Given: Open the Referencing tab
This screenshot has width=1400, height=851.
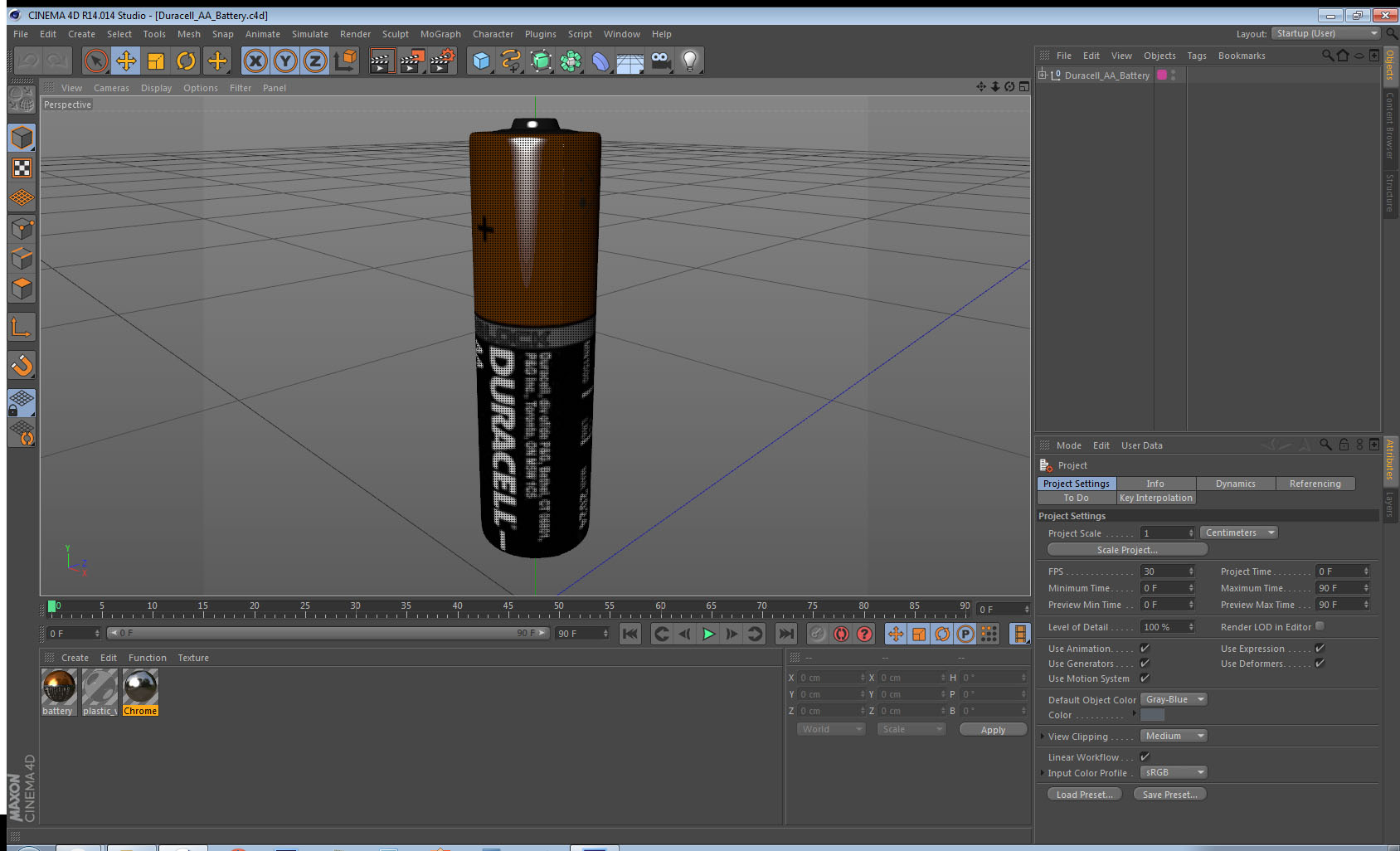Looking at the screenshot, I should 1315,484.
